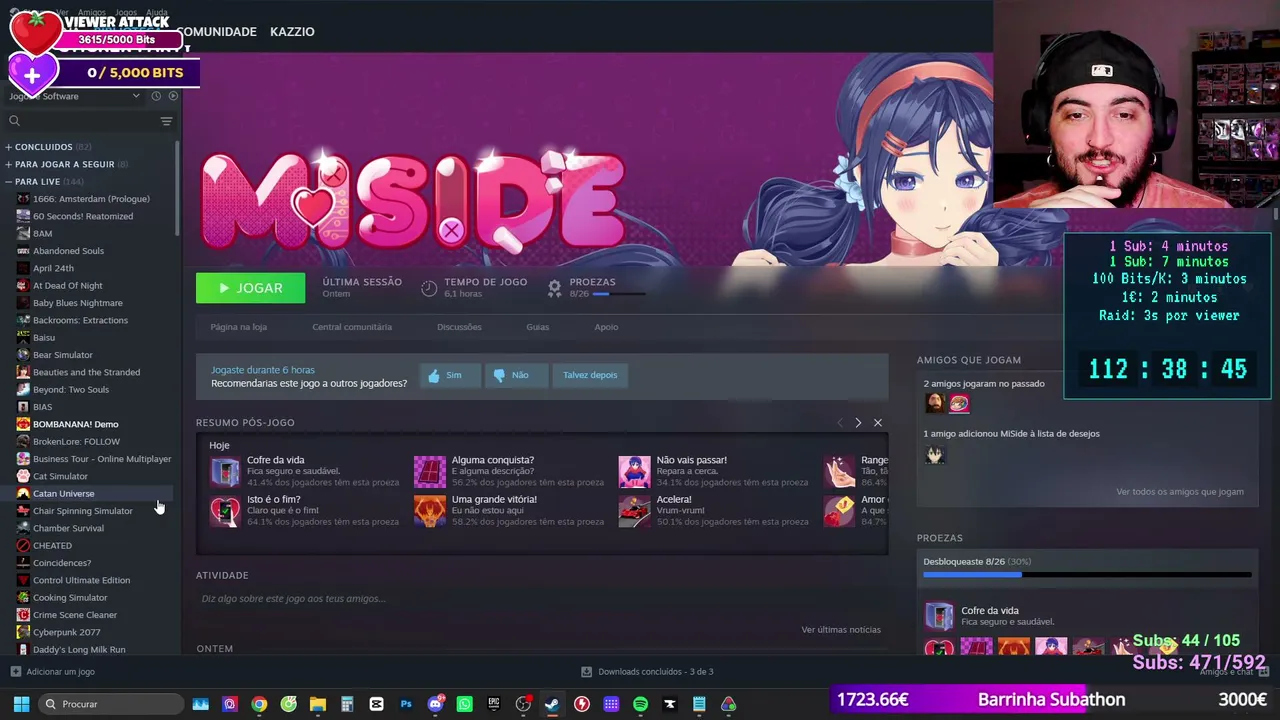Click the downloads icon in bottom bar
1280x720 pixels.
(x=587, y=672)
